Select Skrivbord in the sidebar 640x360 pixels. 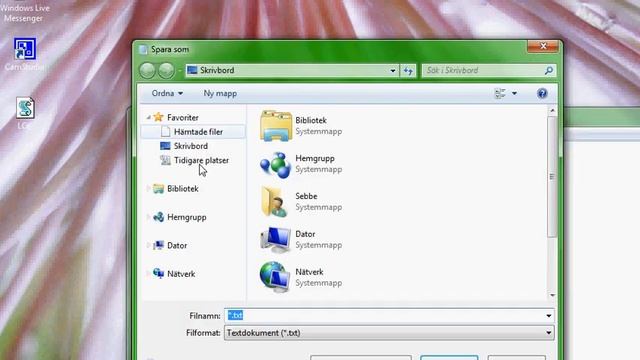[191, 146]
